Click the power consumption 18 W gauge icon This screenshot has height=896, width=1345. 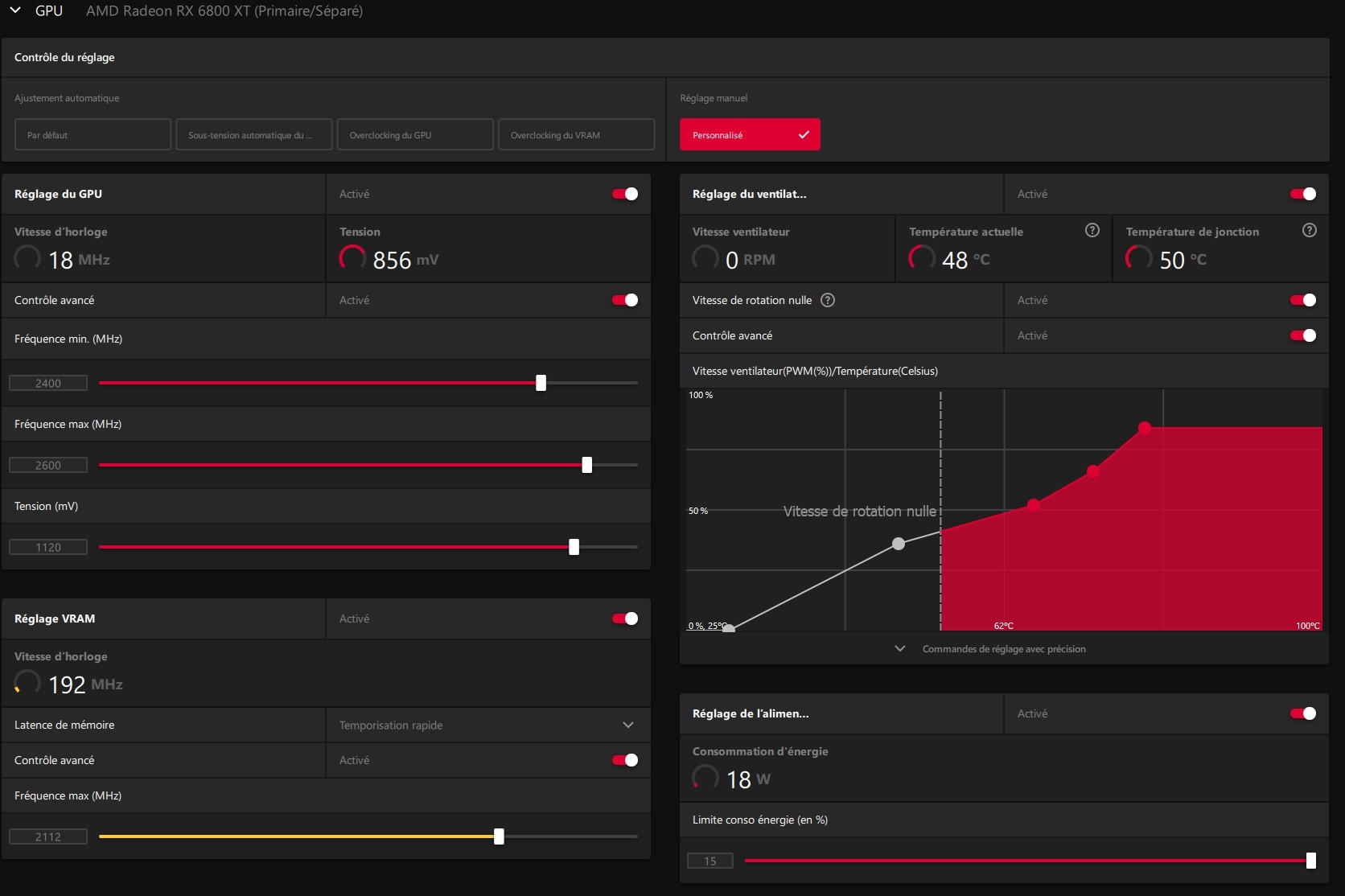(705, 778)
